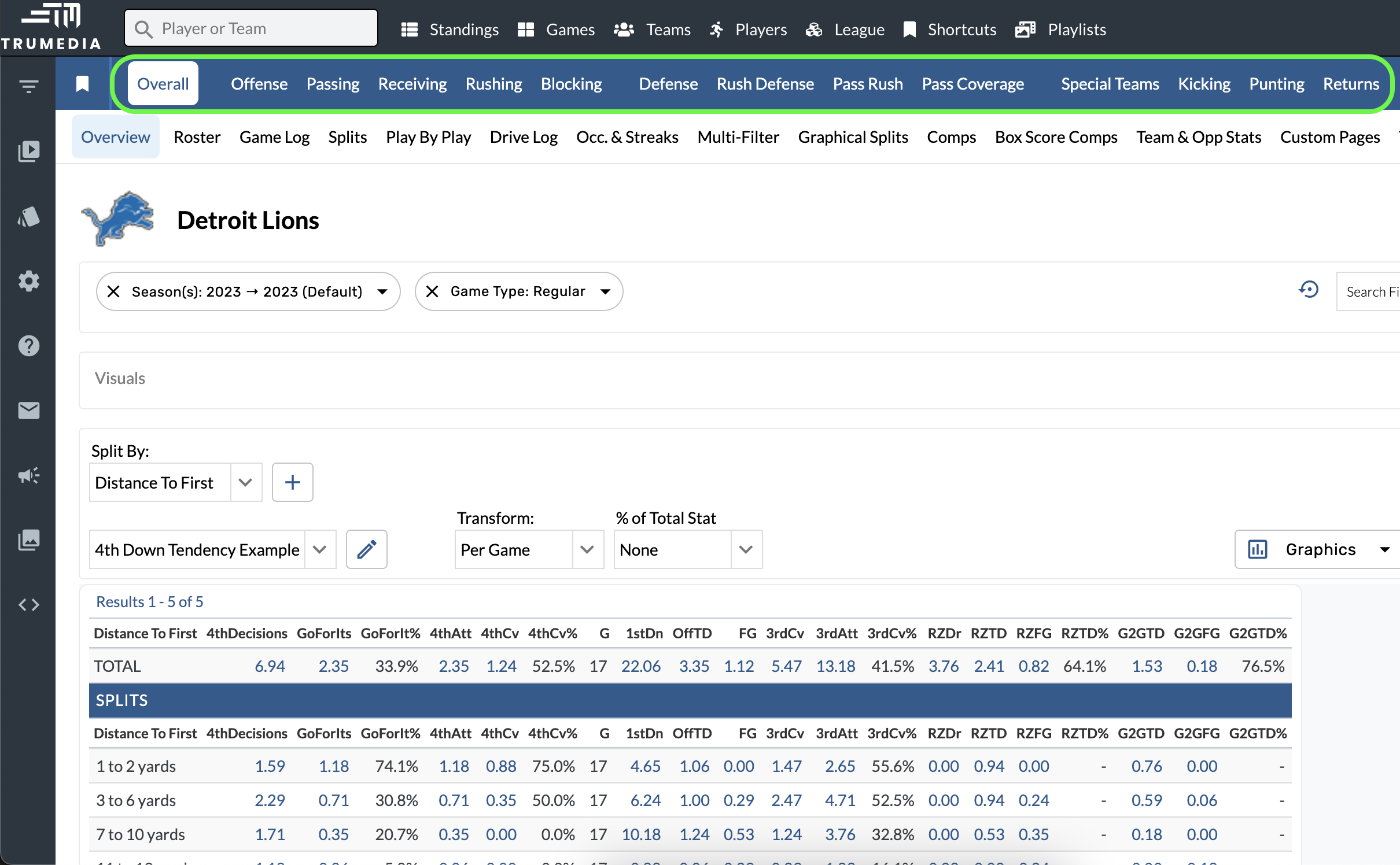Image resolution: width=1400 pixels, height=865 pixels.
Task: Switch to the Passing tab
Action: [x=333, y=84]
